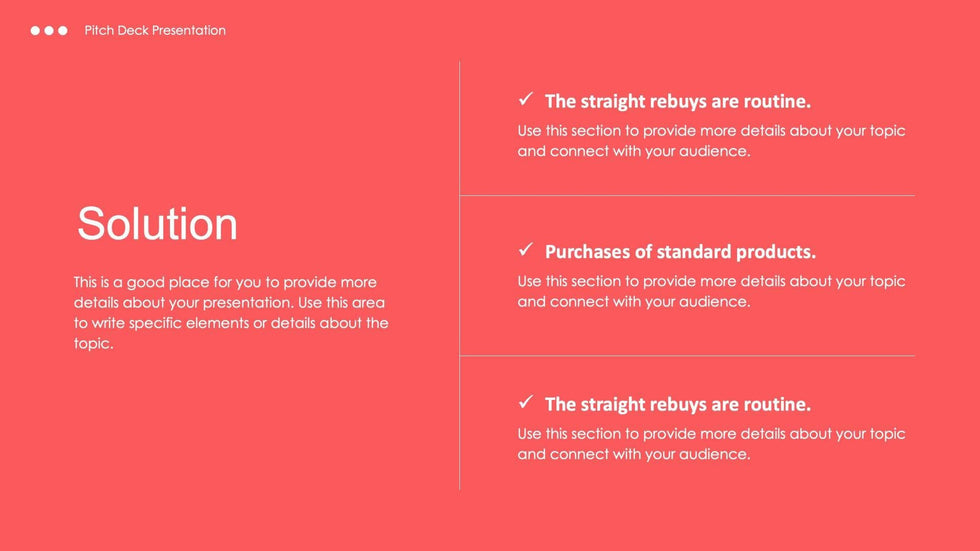Click 'Use this section' line under top heading
The width and height of the screenshot is (980, 551).
pos(711,131)
